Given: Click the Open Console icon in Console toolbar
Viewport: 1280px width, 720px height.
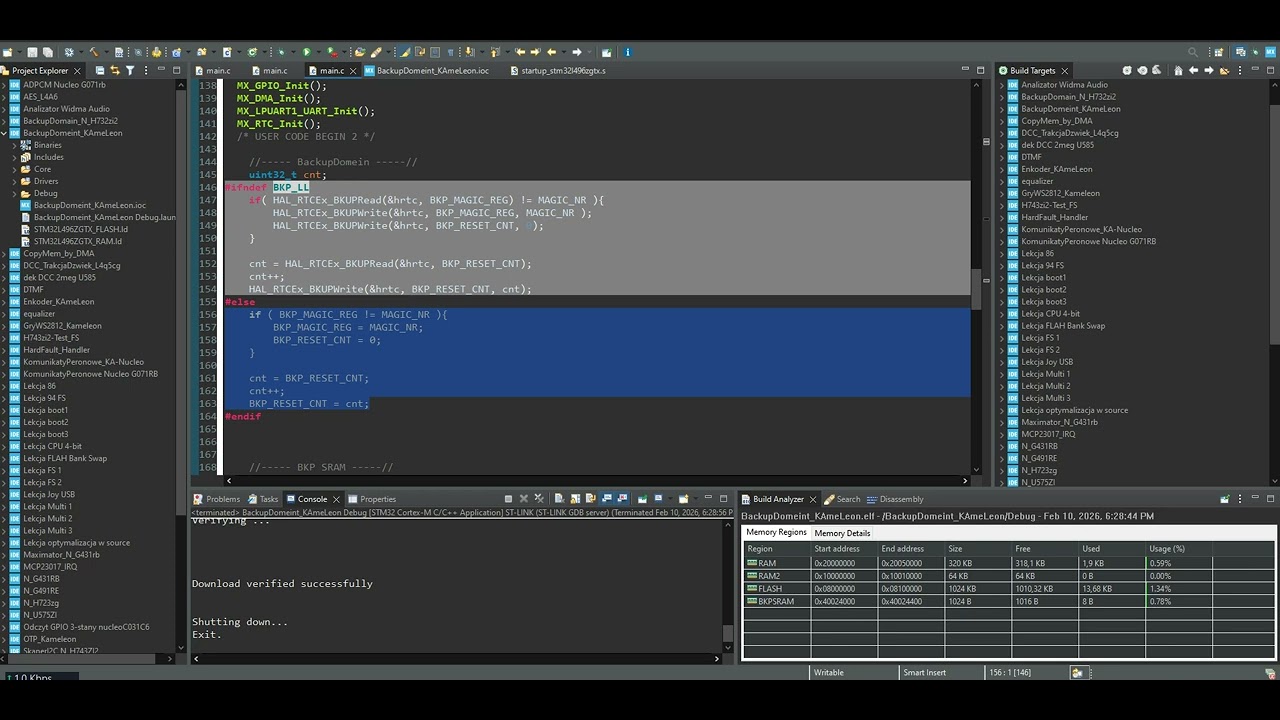Looking at the screenshot, I should pyautogui.click(x=684, y=499).
